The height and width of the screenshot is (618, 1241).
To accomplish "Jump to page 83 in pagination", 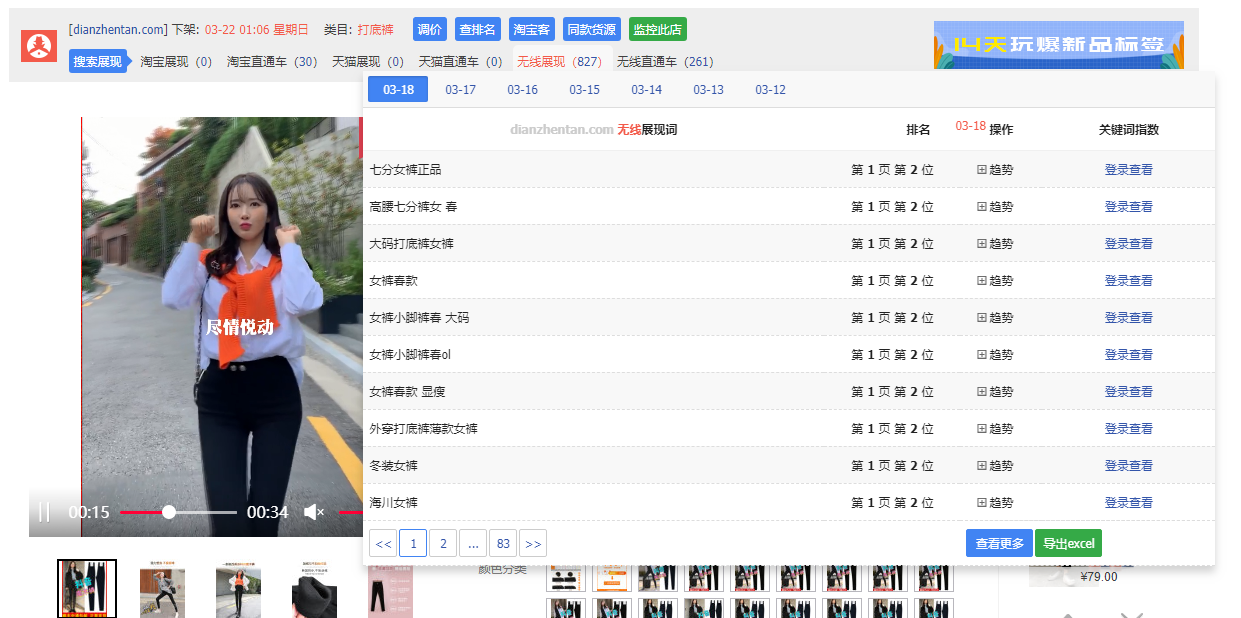I will pos(503,543).
